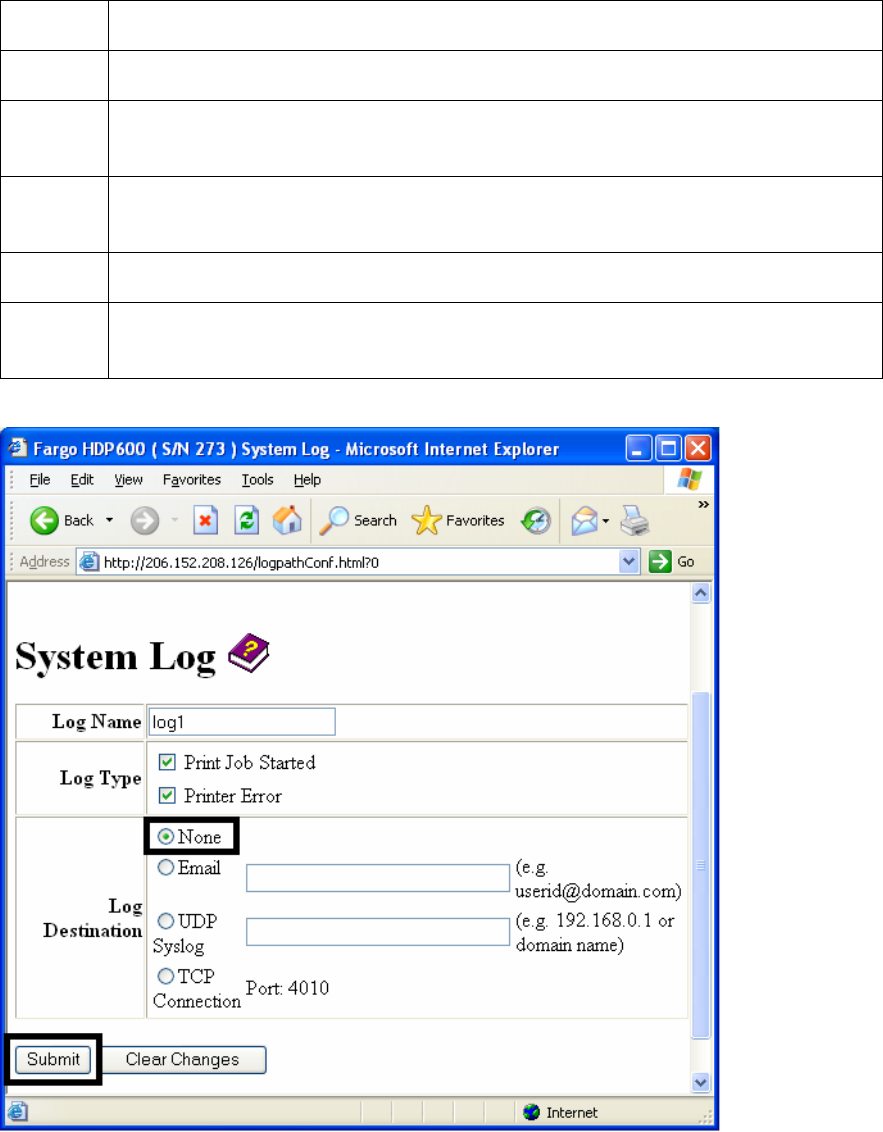Click the UDP Syslog address field
The image size is (883, 1132).
tap(378, 932)
